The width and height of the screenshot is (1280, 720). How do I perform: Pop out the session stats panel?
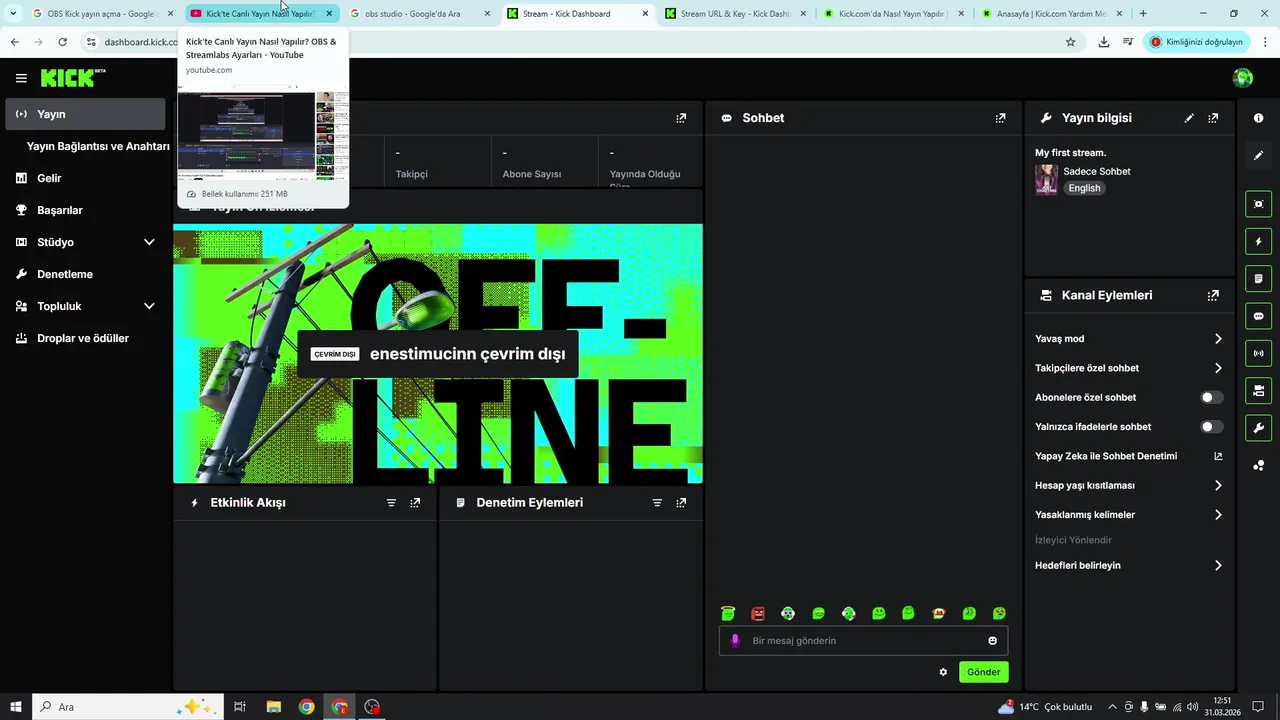pyautogui.click(x=681, y=118)
